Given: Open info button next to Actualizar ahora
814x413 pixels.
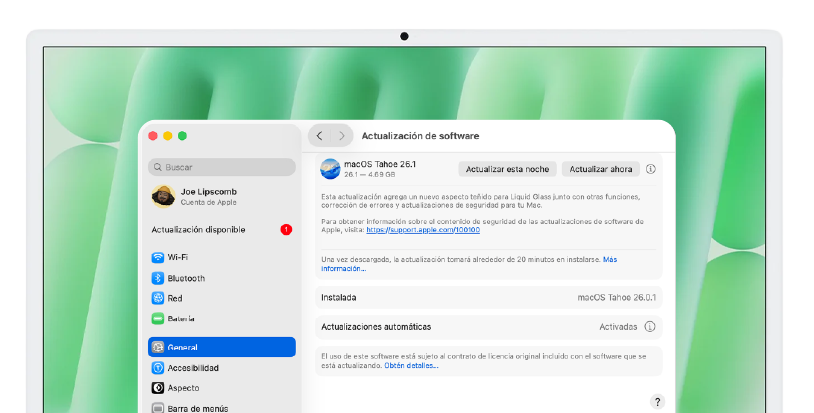Looking at the screenshot, I should (650, 169).
